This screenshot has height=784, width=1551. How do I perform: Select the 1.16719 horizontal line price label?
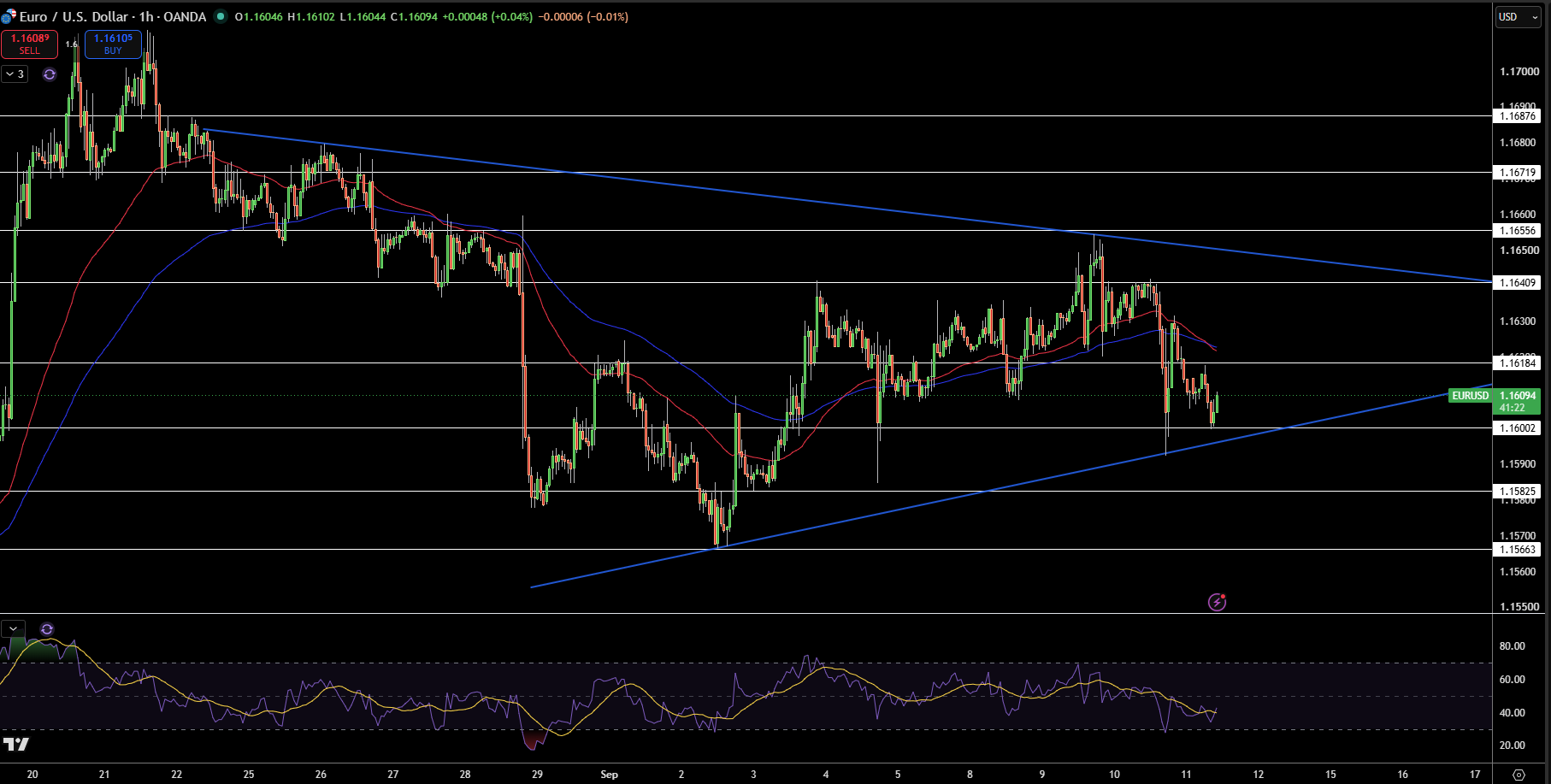coord(1518,173)
